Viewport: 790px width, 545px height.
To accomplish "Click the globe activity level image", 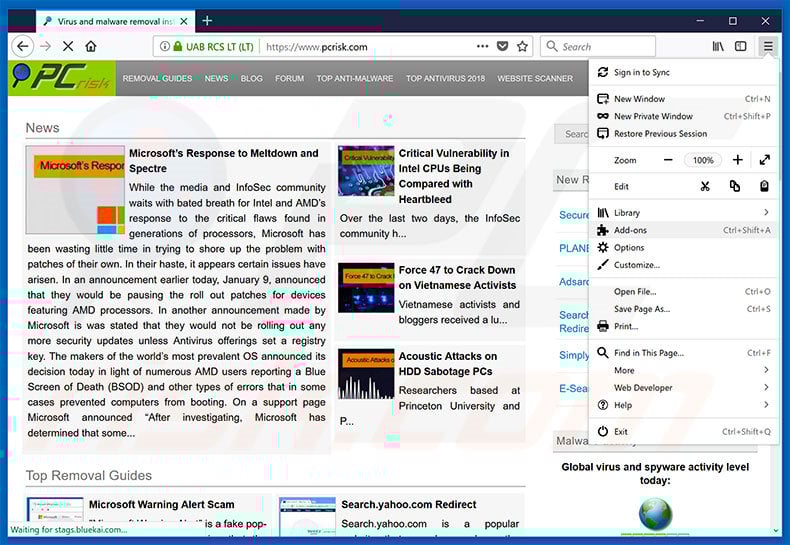I will pos(655,514).
